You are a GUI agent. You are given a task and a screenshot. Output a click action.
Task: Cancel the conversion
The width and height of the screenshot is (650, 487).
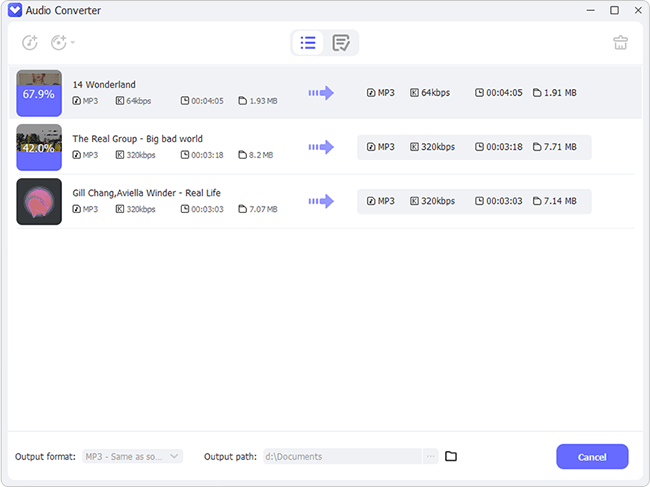(x=592, y=457)
